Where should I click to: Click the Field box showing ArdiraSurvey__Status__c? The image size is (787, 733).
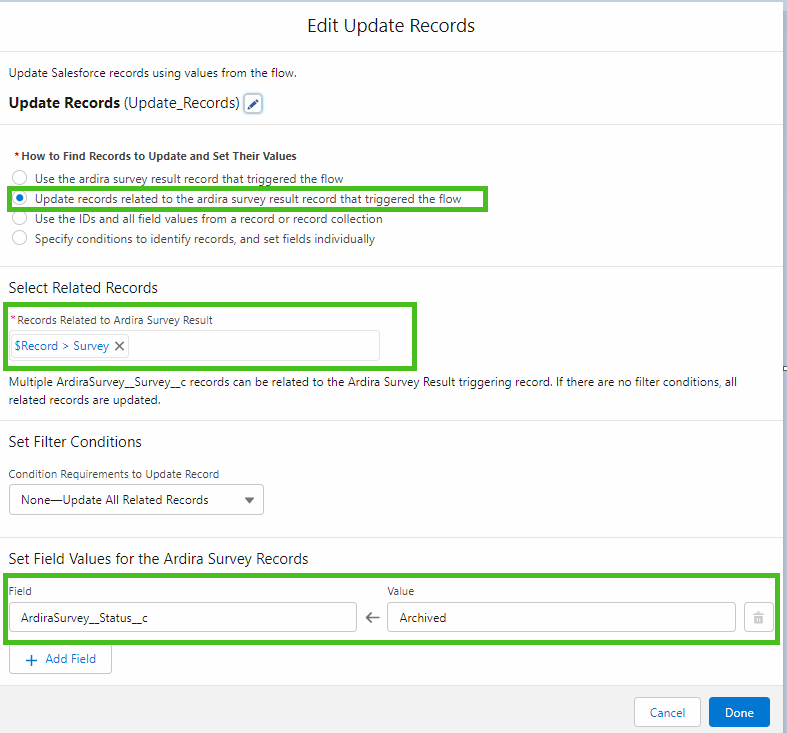click(182, 618)
